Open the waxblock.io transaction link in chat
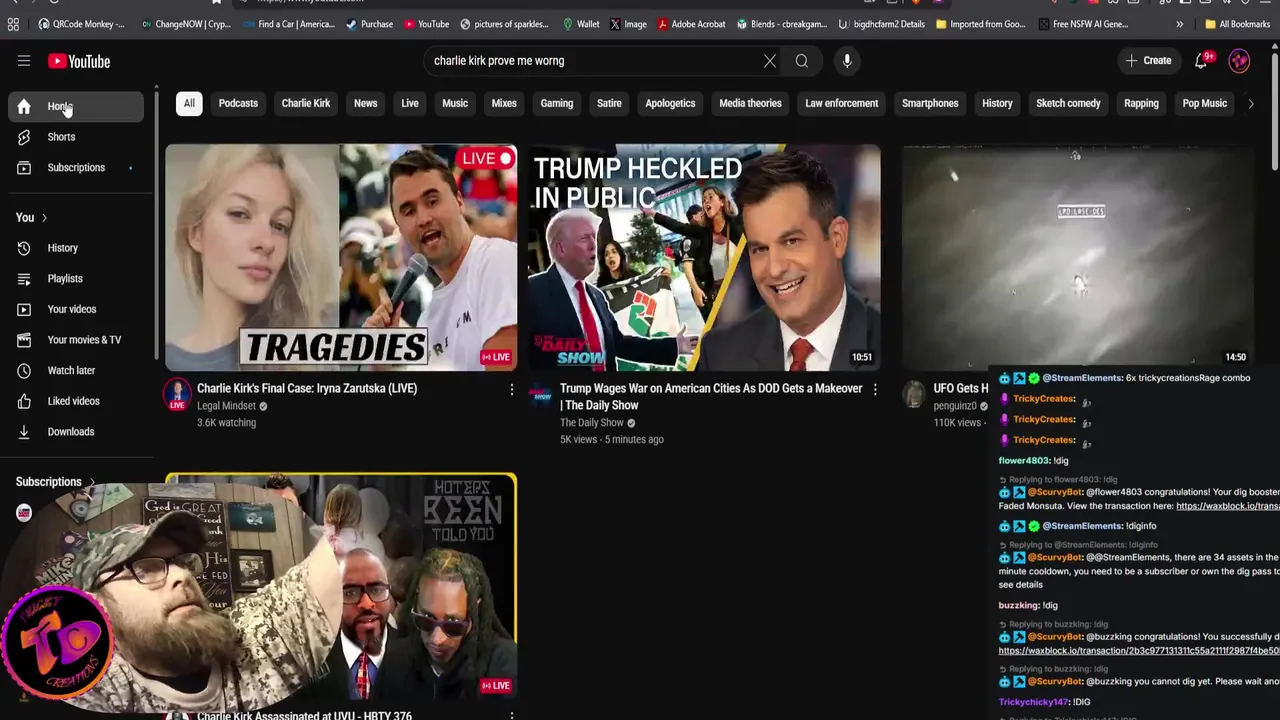Viewport: 1280px width, 720px height. tap(1139, 651)
